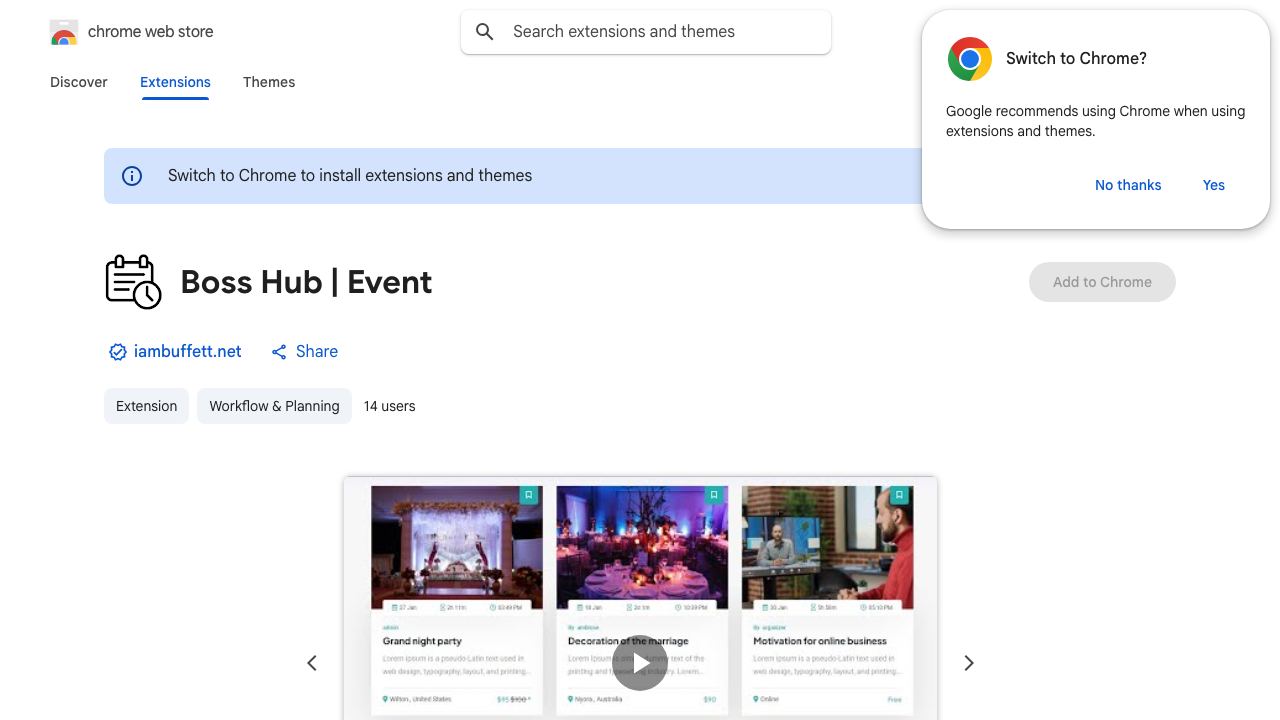Click the Chrome logo in the popup

[x=970, y=59]
